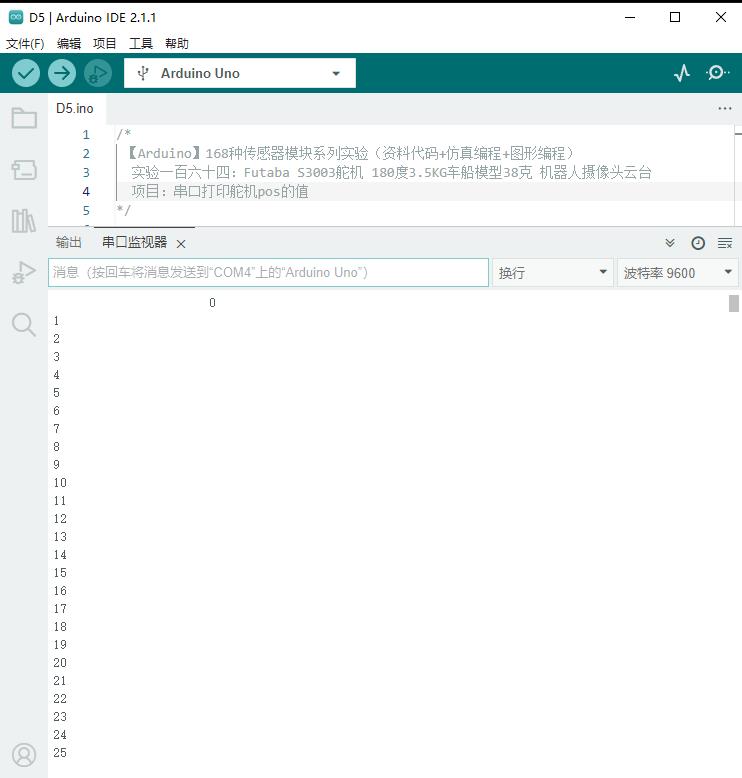Click the Verify sketch checkmark button
The width and height of the screenshot is (742, 778).
(x=26, y=73)
